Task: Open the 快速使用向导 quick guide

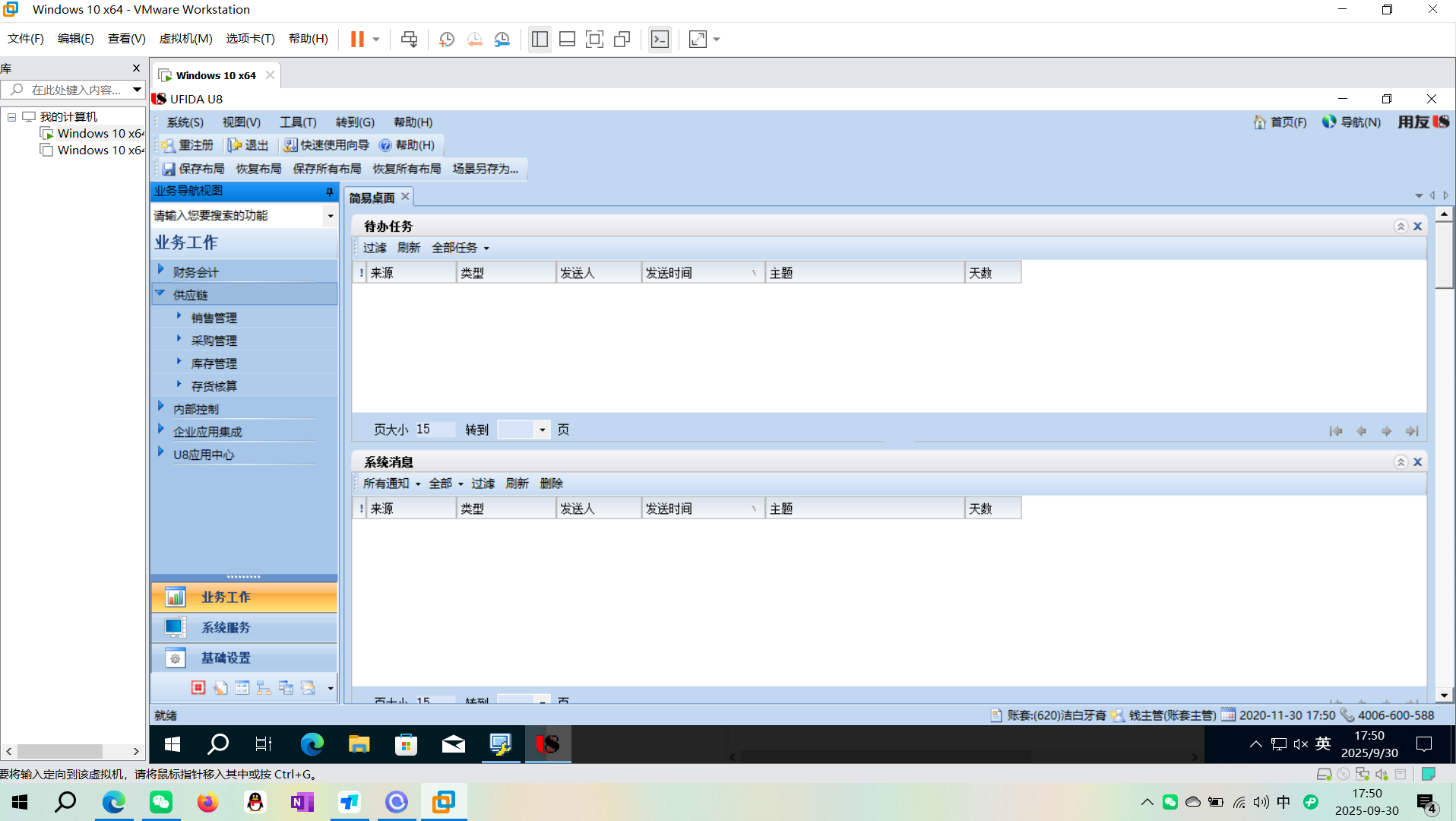Action: click(327, 145)
